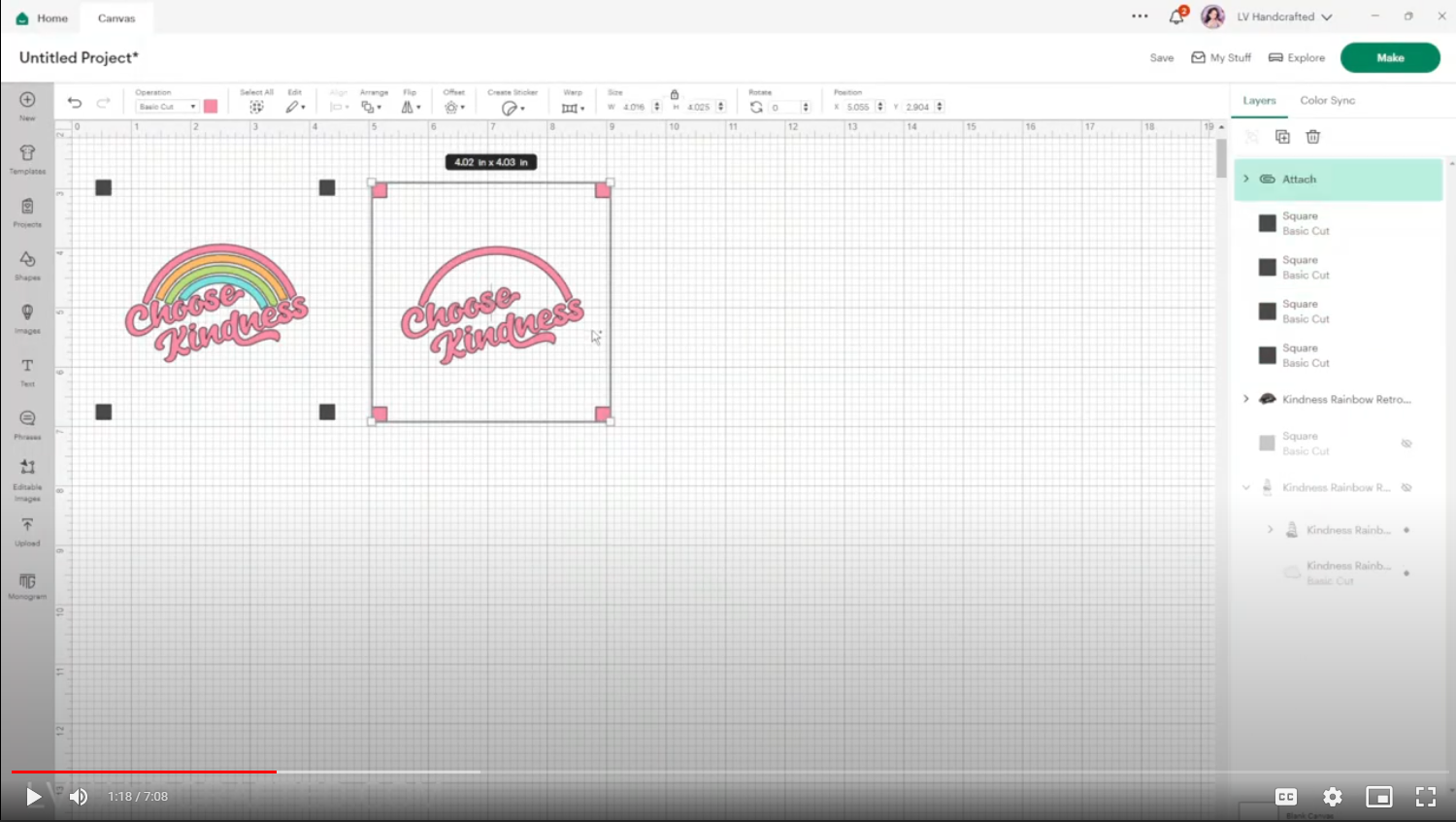Switch to miniplayer view
The width and height of the screenshot is (1456, 822).
[1379, 797]
